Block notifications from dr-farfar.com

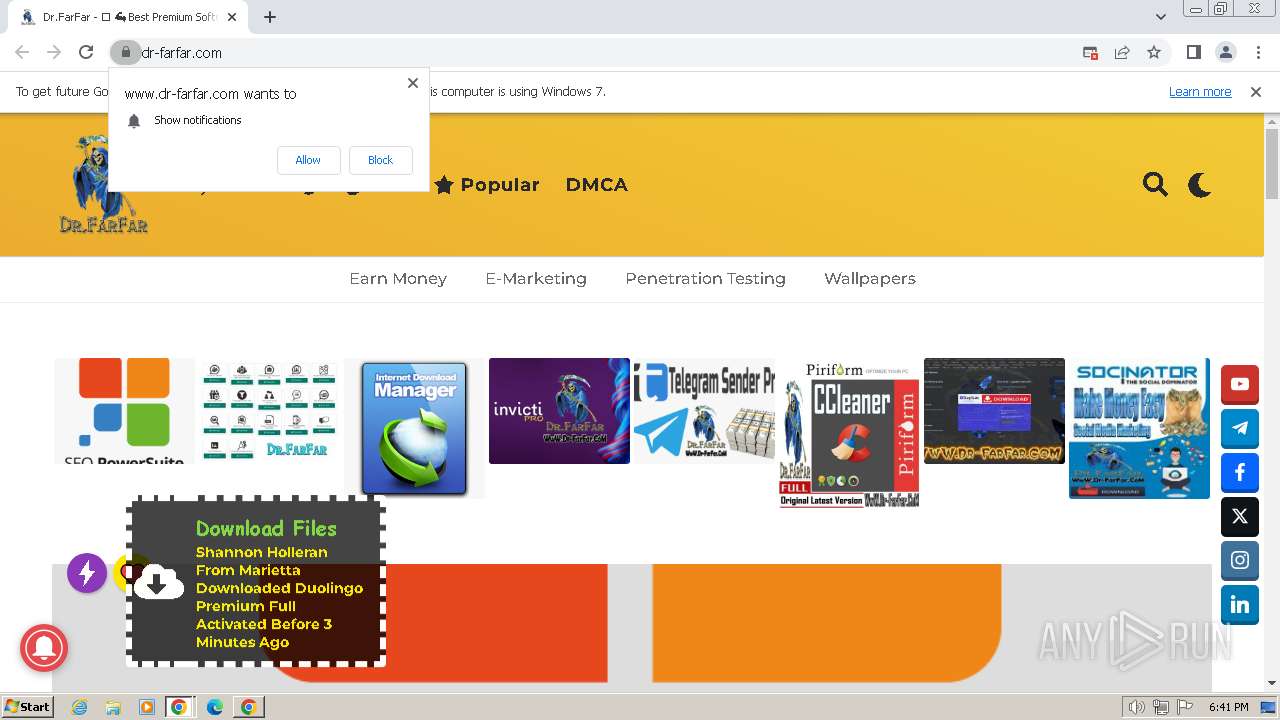380,160
